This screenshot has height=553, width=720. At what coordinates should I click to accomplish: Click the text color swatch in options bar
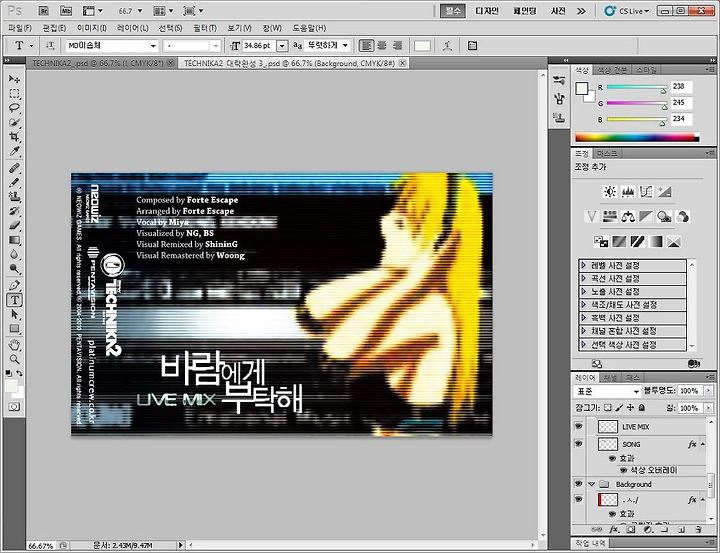[x=422, y=45]
